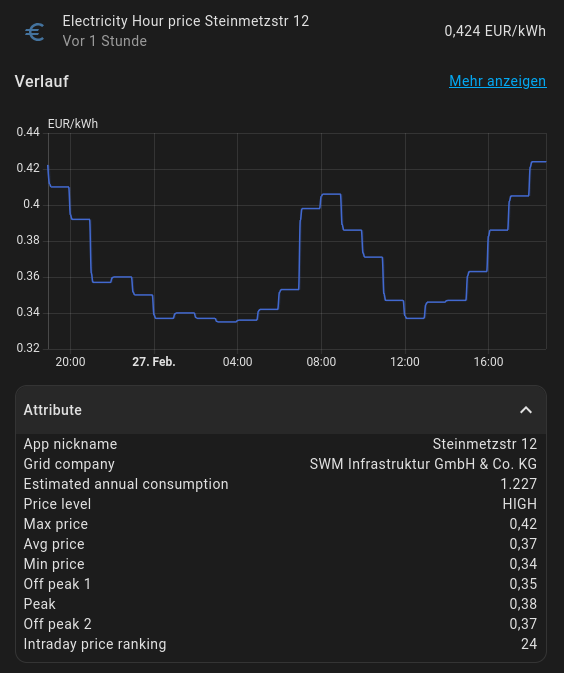Click the 08:00 peak on the graph
Screen dimensions: 564x673
click(x=331, y=194)
